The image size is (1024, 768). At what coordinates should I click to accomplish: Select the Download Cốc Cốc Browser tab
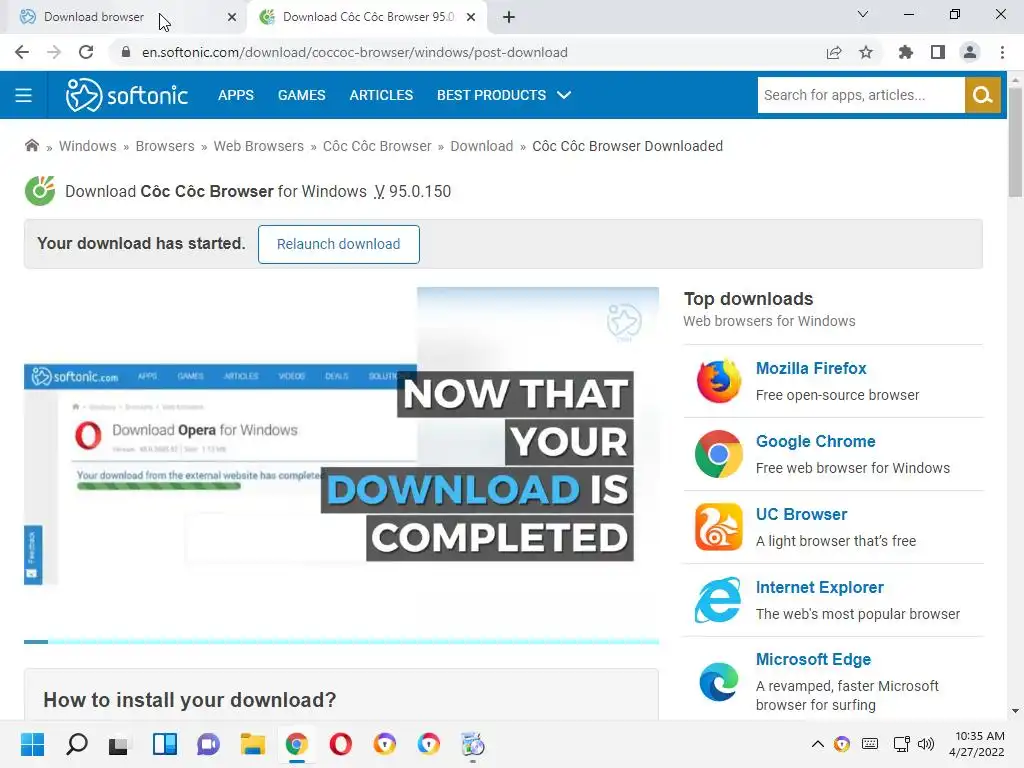pos(367,17)
